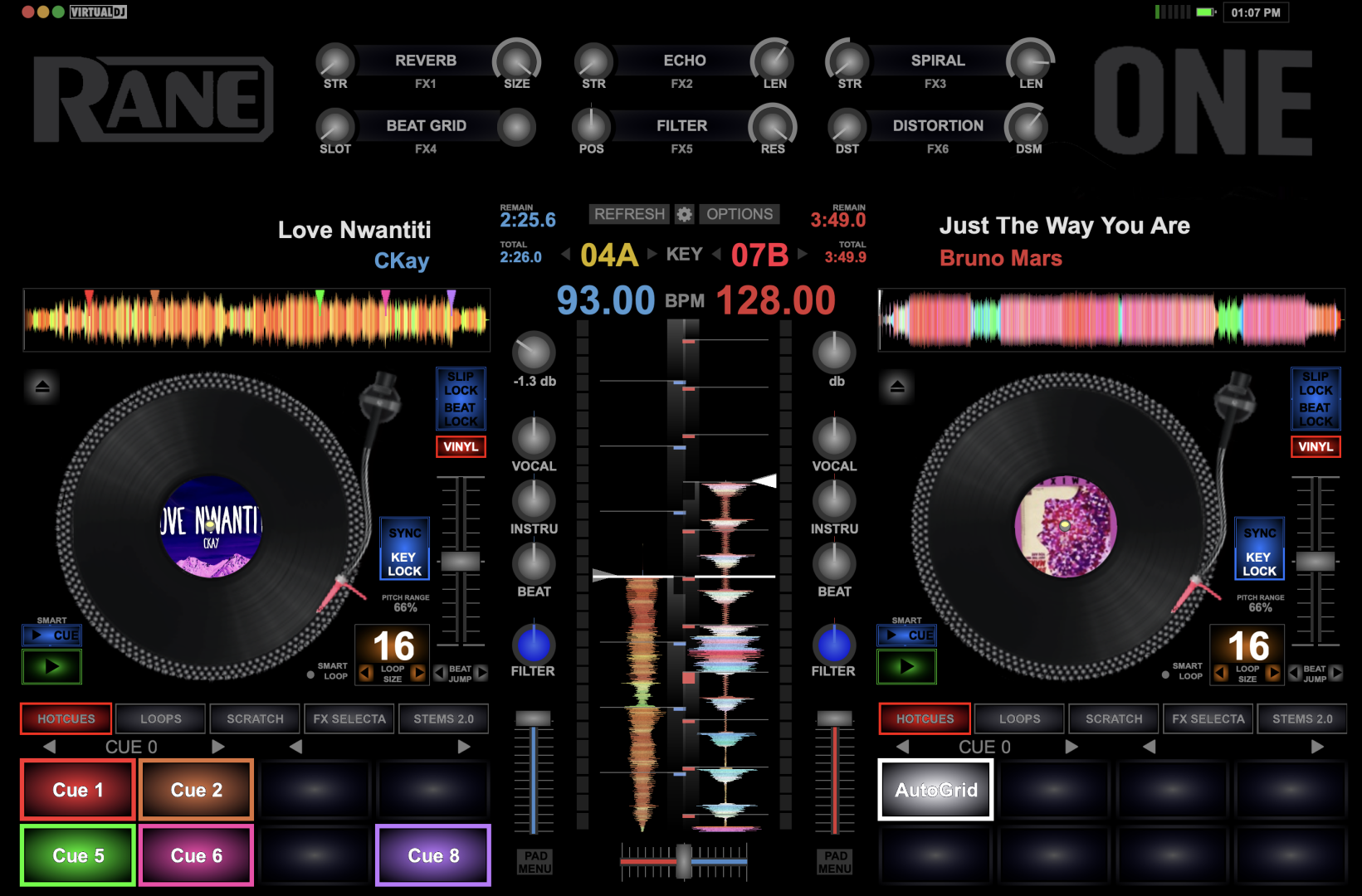The width and height of the screenshot is (1362, 896).
Task: Adjust the right INSTRU stem knob
Action: [x=834, y=500]
